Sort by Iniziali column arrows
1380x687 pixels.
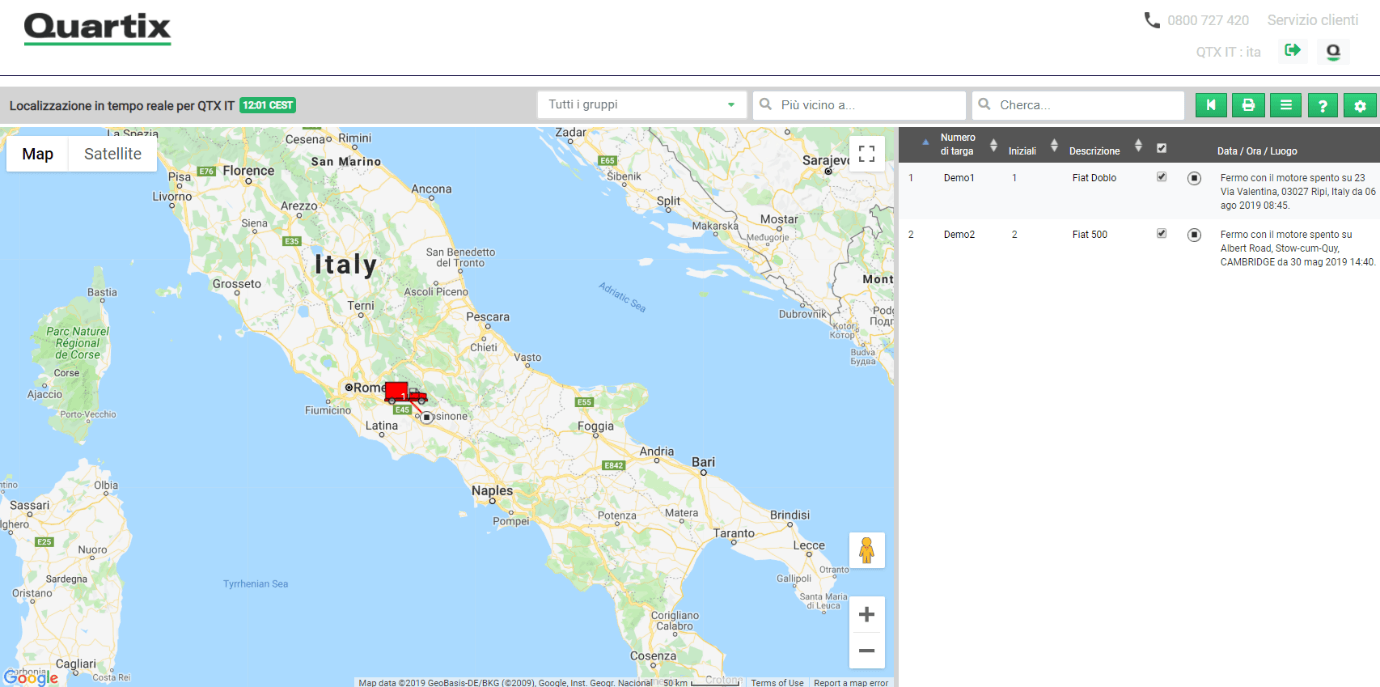coord(1054,145)
